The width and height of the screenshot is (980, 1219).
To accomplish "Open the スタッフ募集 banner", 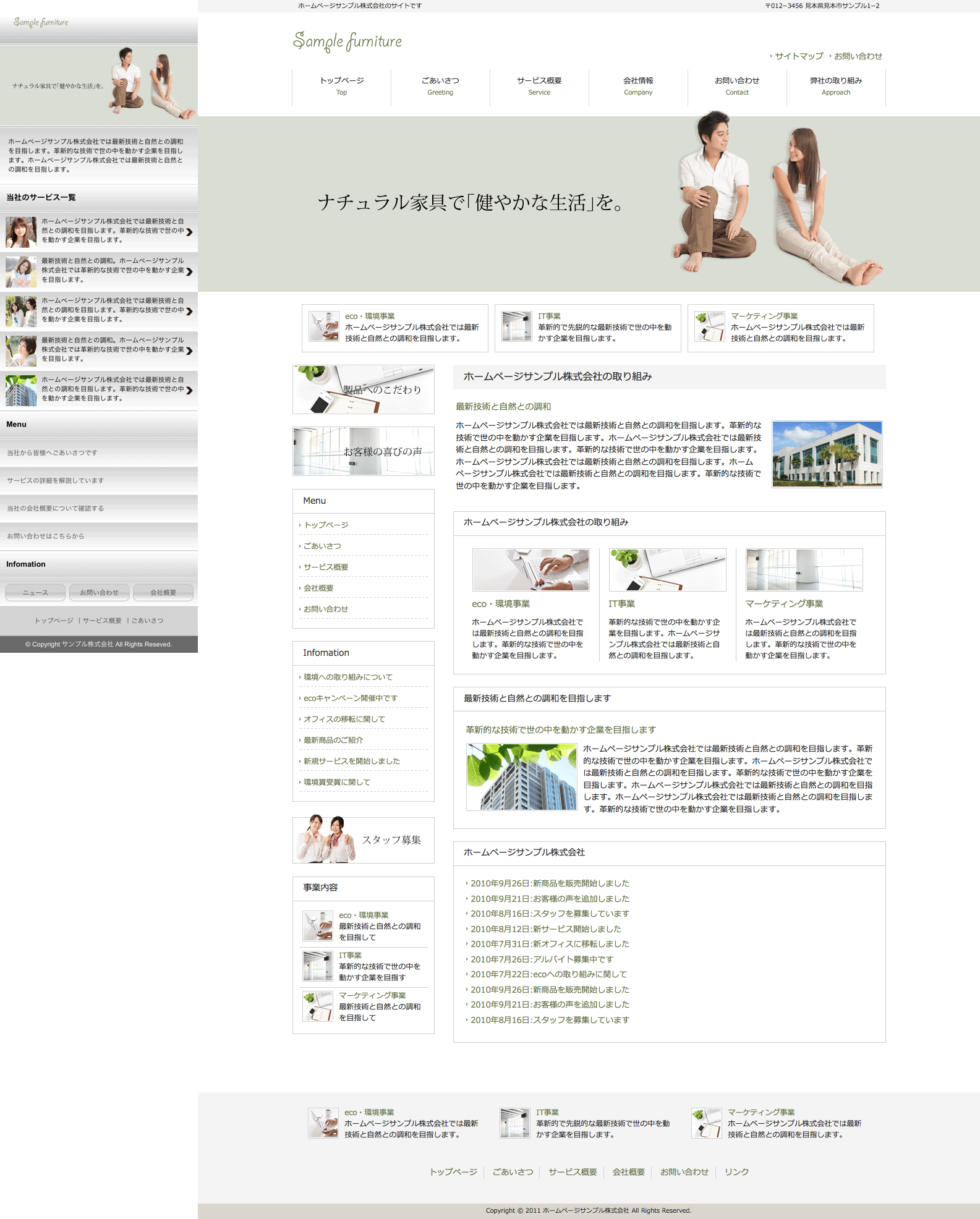I will (364, 840).
